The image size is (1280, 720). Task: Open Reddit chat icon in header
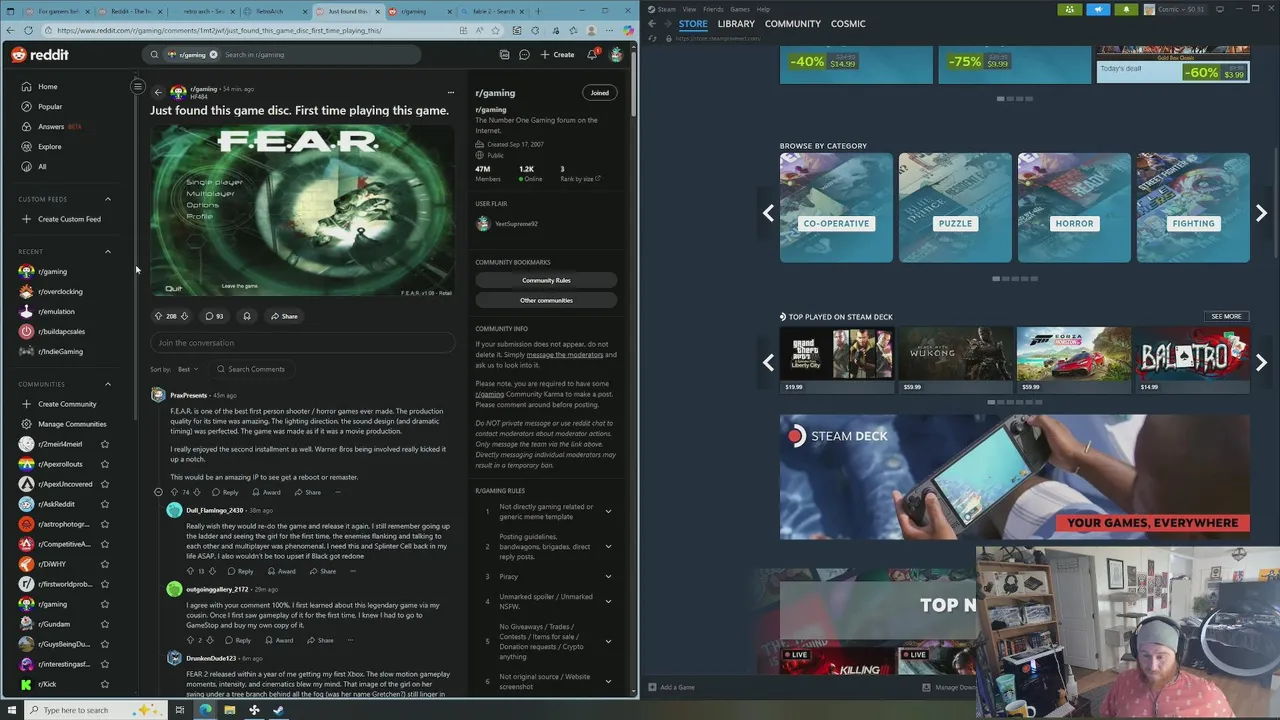pos(524,55)
